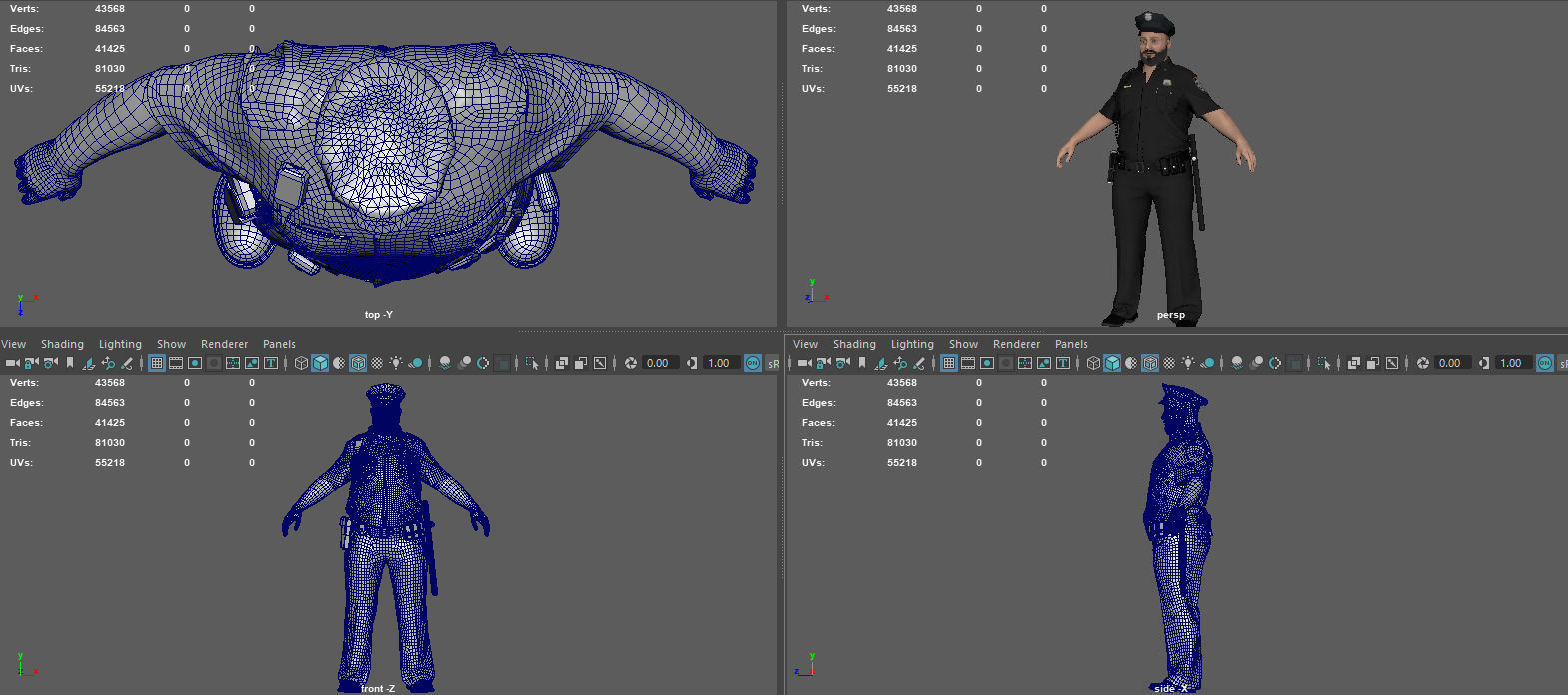Toggle Grid display in front view toolbar

(x=157, y=363)
